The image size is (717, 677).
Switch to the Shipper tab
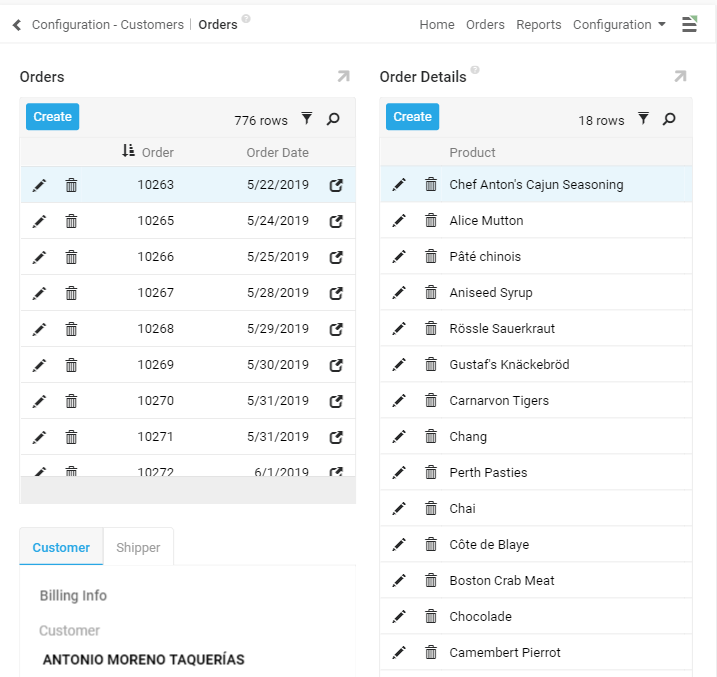(138, 547)
